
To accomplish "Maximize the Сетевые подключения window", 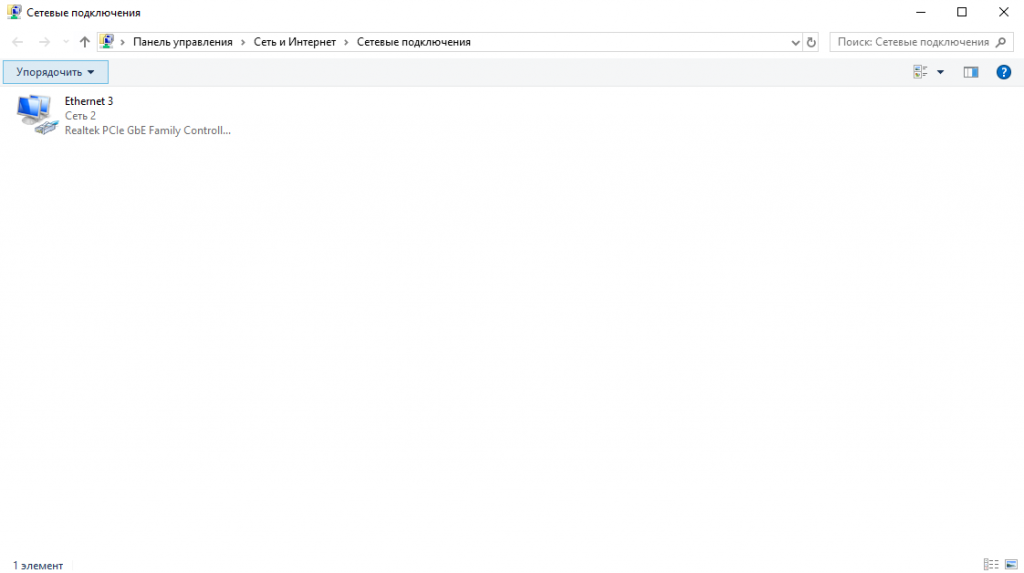I will coord(962,12).
